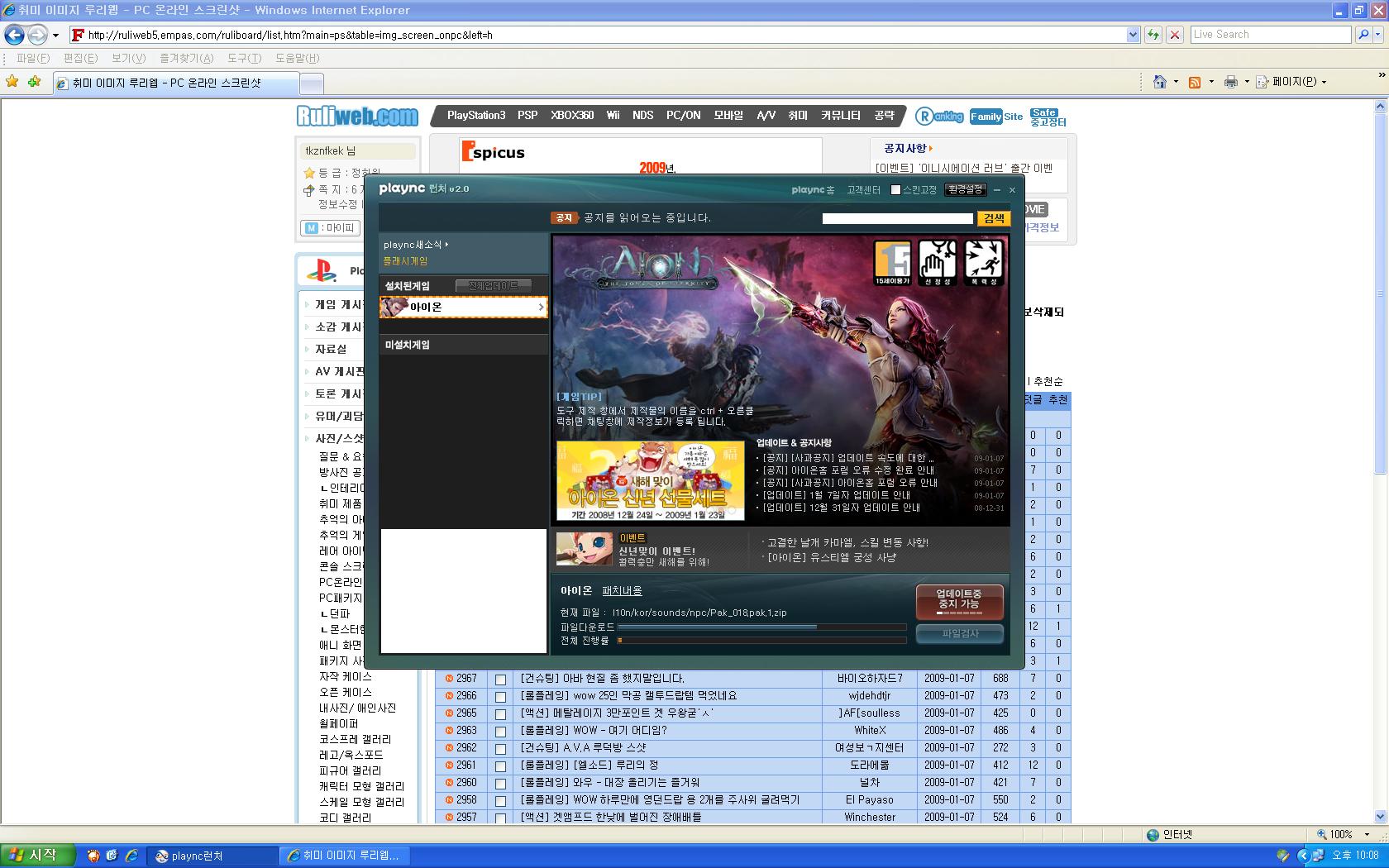Click the Stop loading X icon
This screenshot has width=1389, height=868.
1174,35
